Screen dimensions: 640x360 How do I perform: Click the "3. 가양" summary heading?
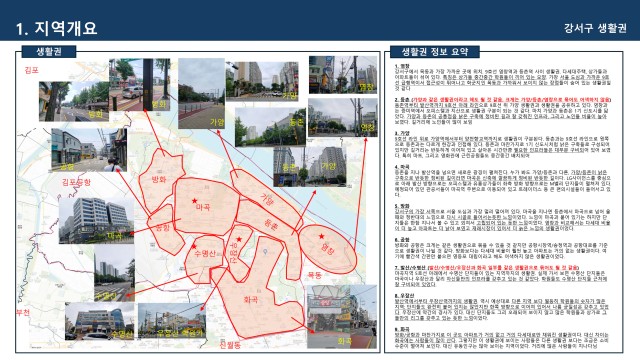tap(402, 133)
